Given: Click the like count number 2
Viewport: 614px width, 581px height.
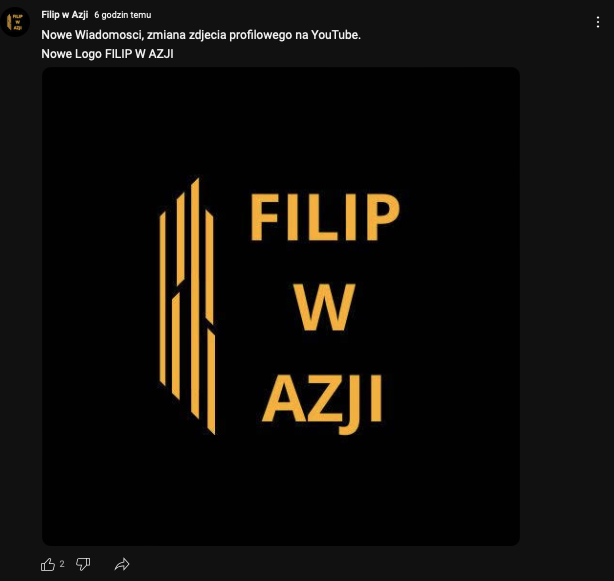Looking at the screenshot, I should (x=62, y=564).
